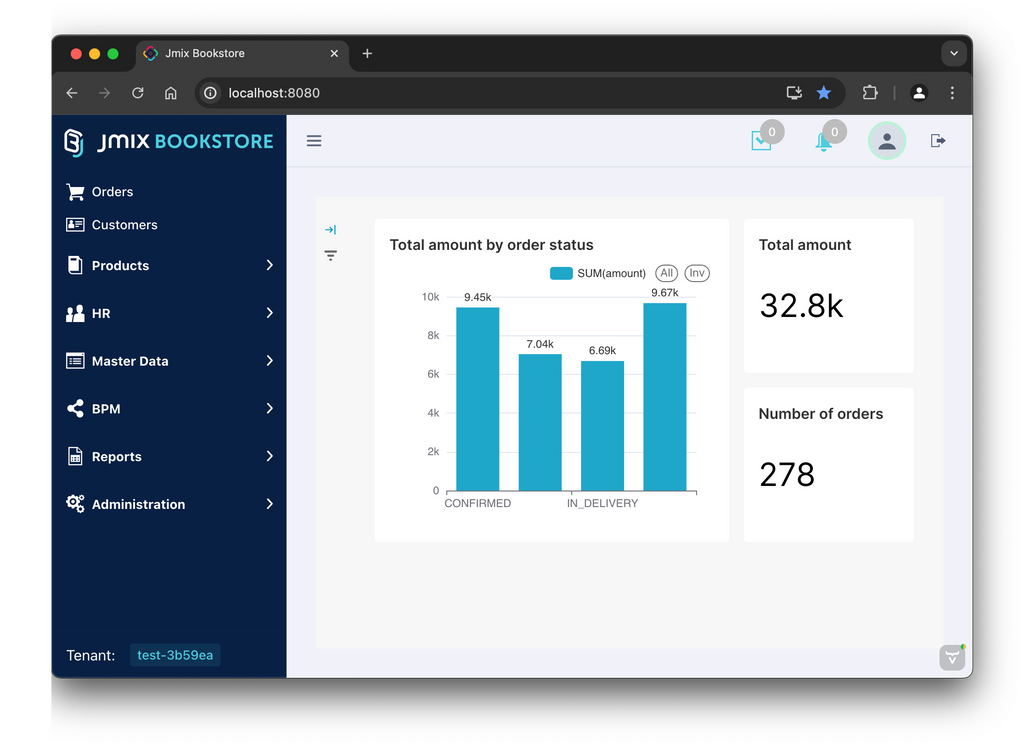Click the logout icon in the header
Image resolution: width=1024 pixels, height=746 pixels.
point(937,140)
